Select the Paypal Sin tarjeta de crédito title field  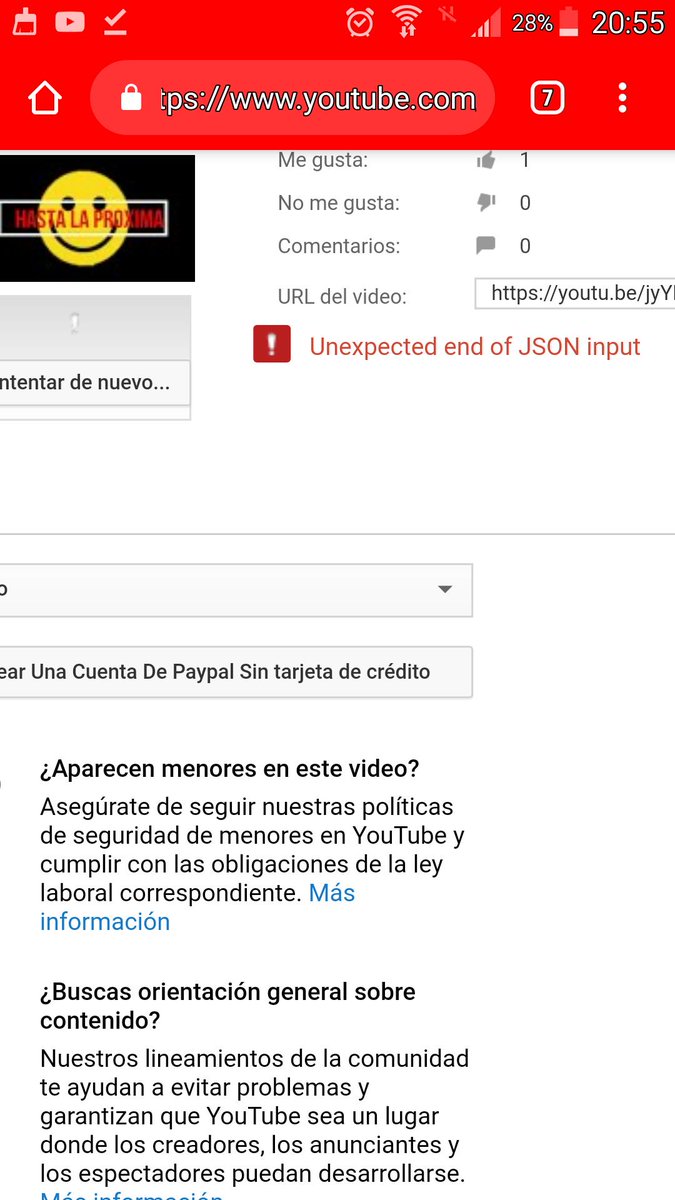[x=236, y=672]
